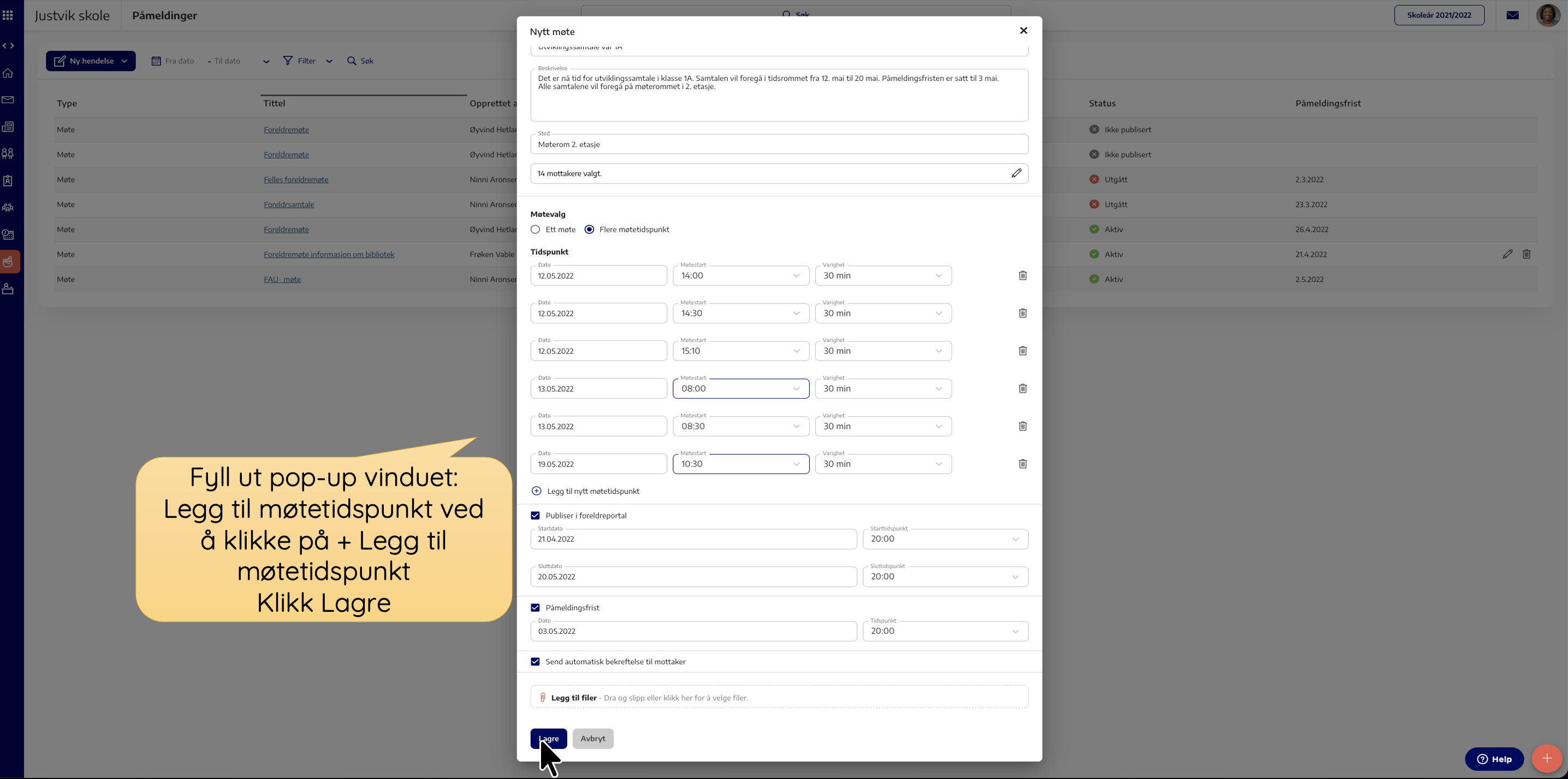Sort by the Påmeldingsfrist column header
The height and width of the screenshot is (779, 1568).
pyautogui.click(x=1328, y=104)
